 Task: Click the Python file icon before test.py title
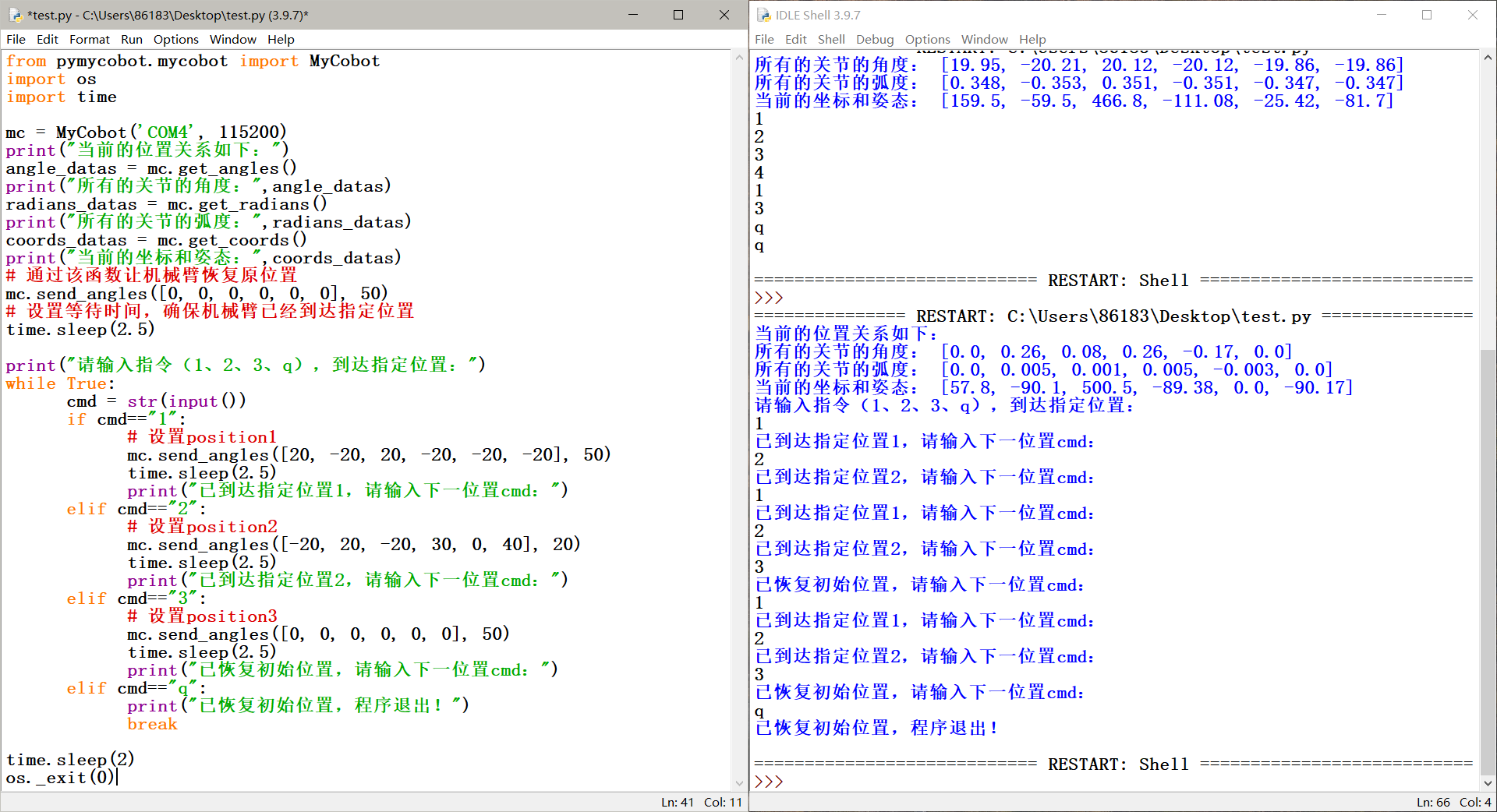[15, 15]
